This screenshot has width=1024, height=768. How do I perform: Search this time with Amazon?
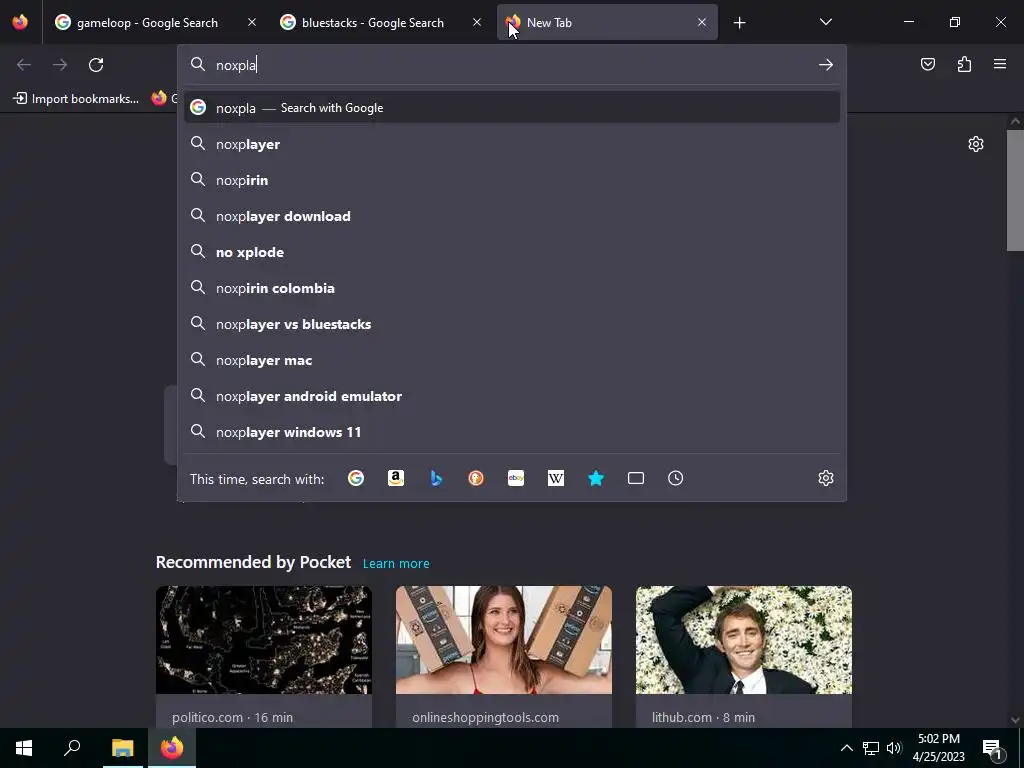click(x=396, y=478)
